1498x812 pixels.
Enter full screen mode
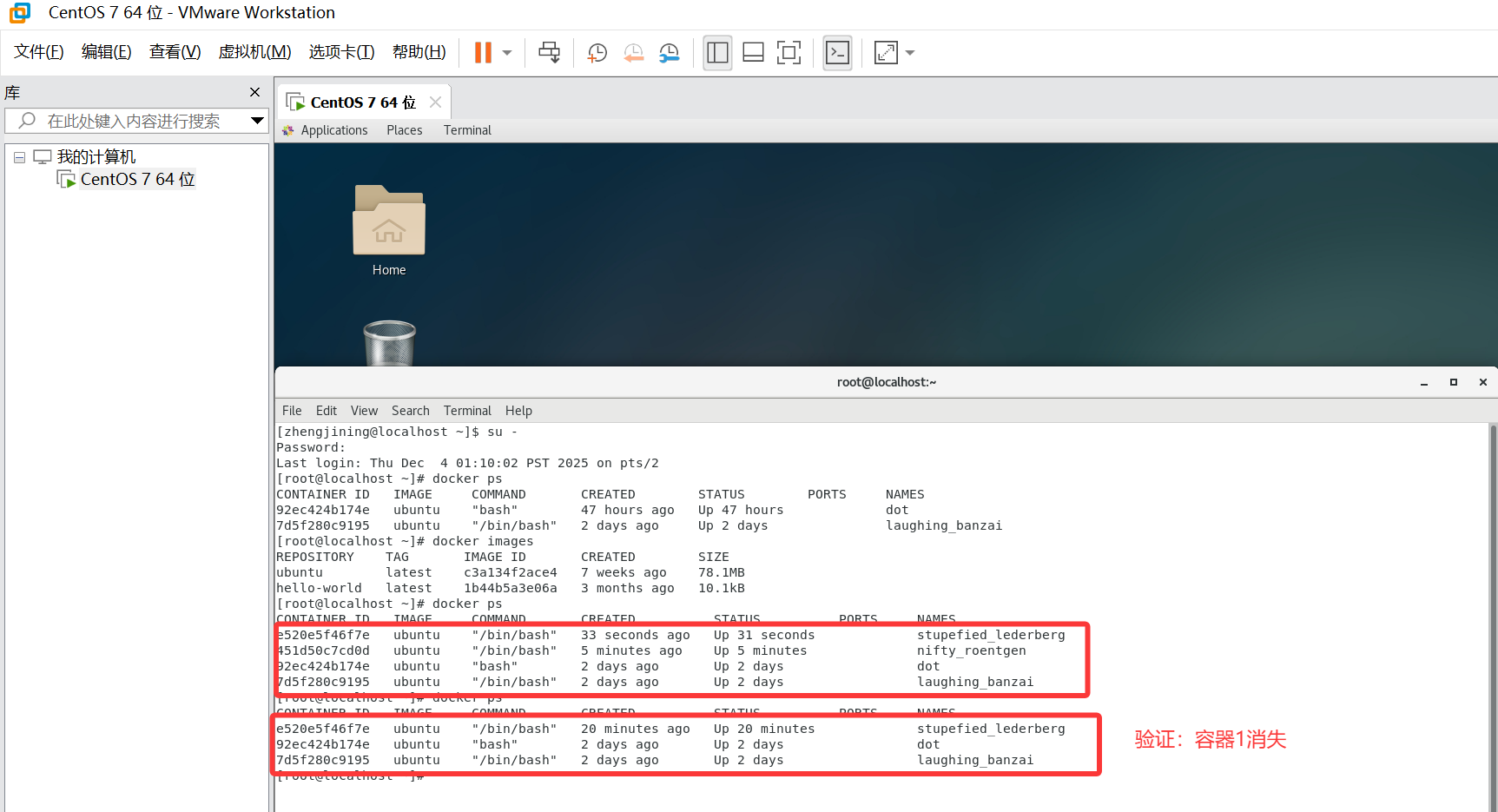789,52
